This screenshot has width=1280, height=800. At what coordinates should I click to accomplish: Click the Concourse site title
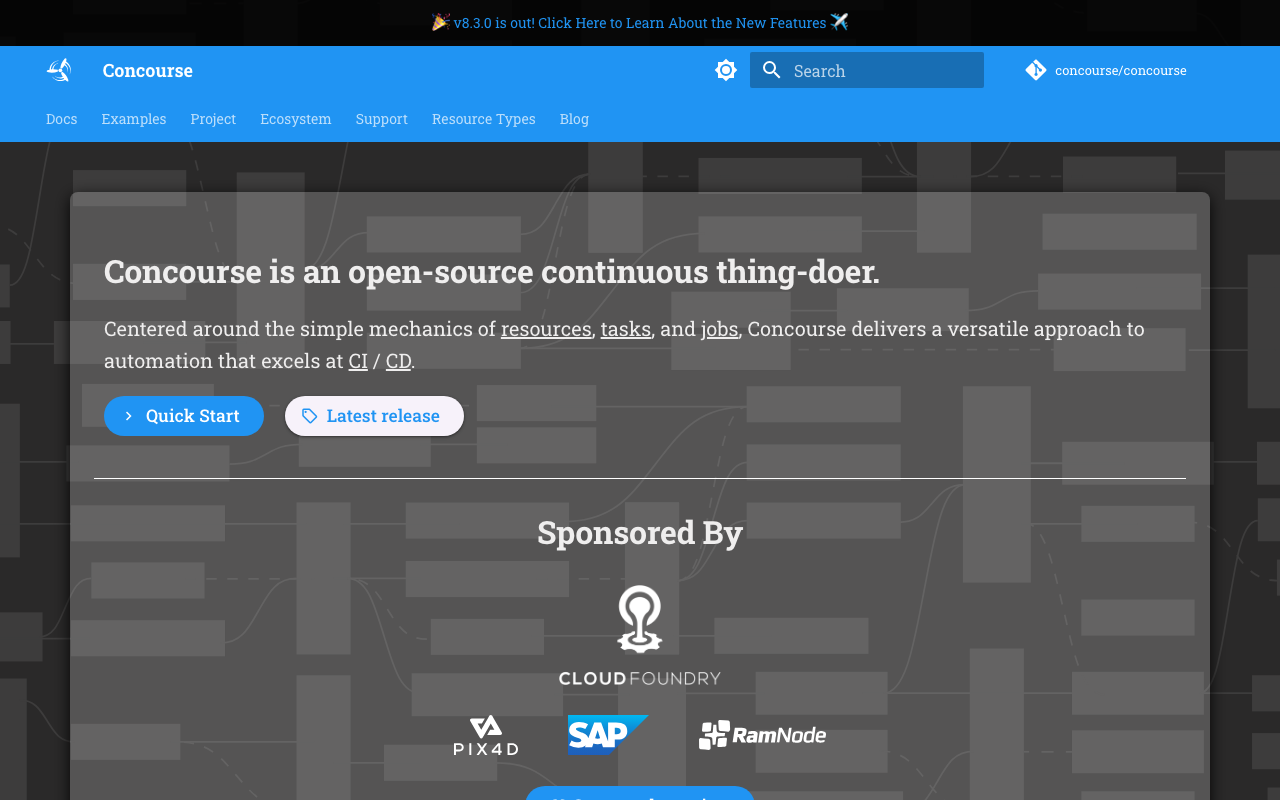pyautogui.click(x=148, y=70)
